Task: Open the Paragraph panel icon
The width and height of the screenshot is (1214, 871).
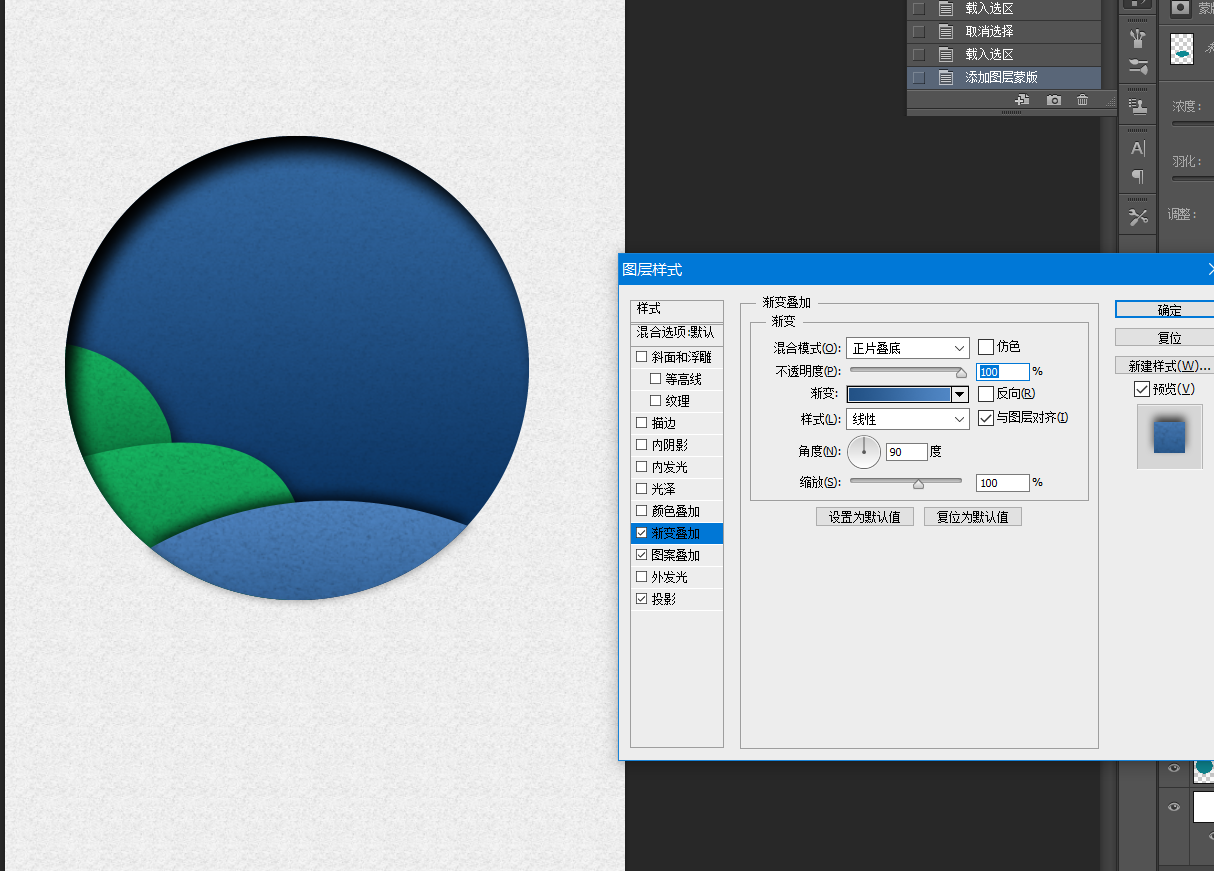Action: tap(1138, 177)
